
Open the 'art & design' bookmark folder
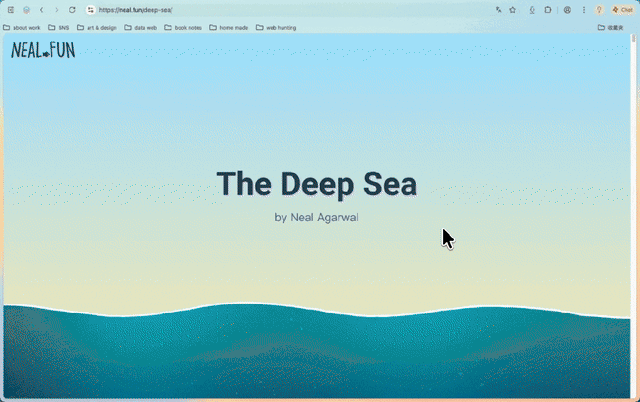pyautogui.click(x=97, y=28)
